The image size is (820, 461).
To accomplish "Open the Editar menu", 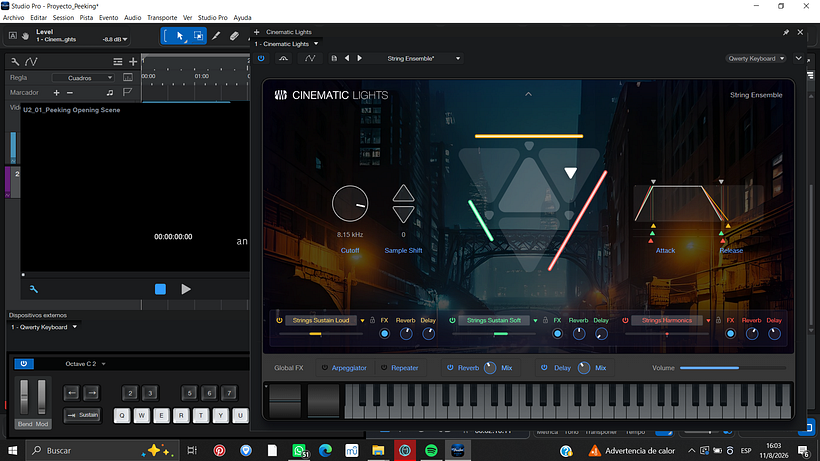I will point(38,18).
